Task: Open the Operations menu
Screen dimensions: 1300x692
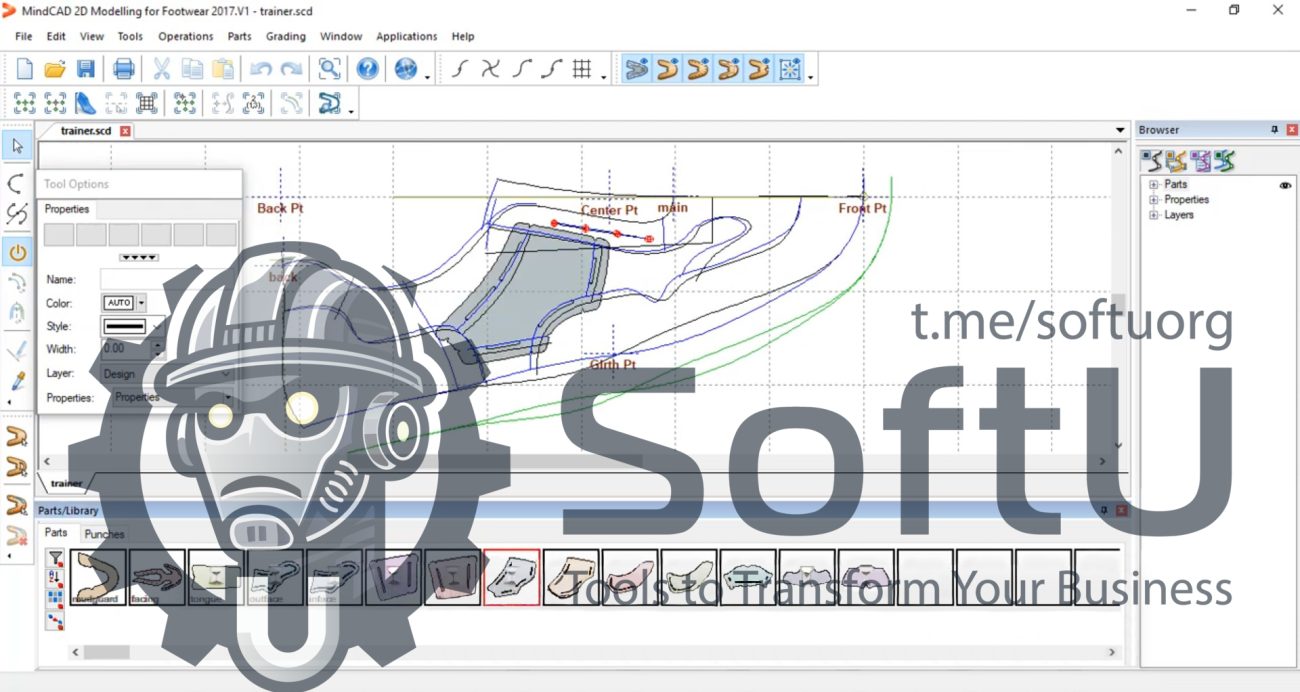Action: (x=186, y=36)
